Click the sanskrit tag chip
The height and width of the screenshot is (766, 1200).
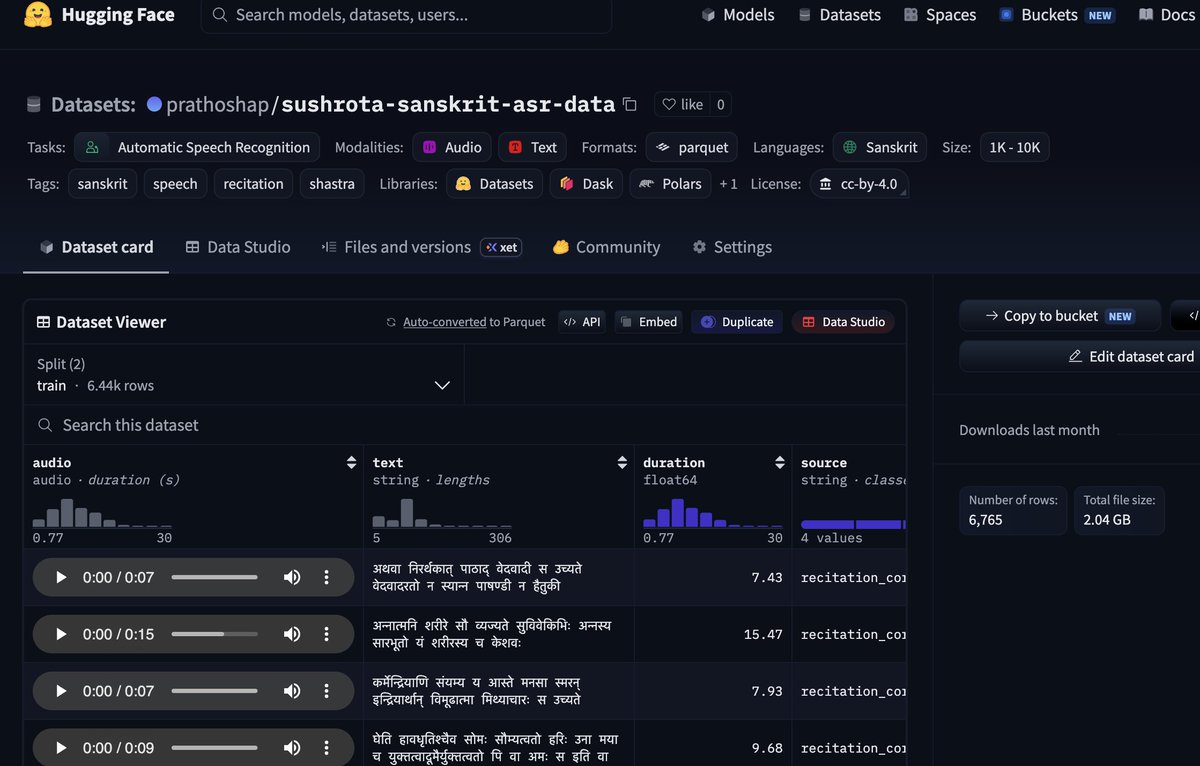tap(102, 184)
